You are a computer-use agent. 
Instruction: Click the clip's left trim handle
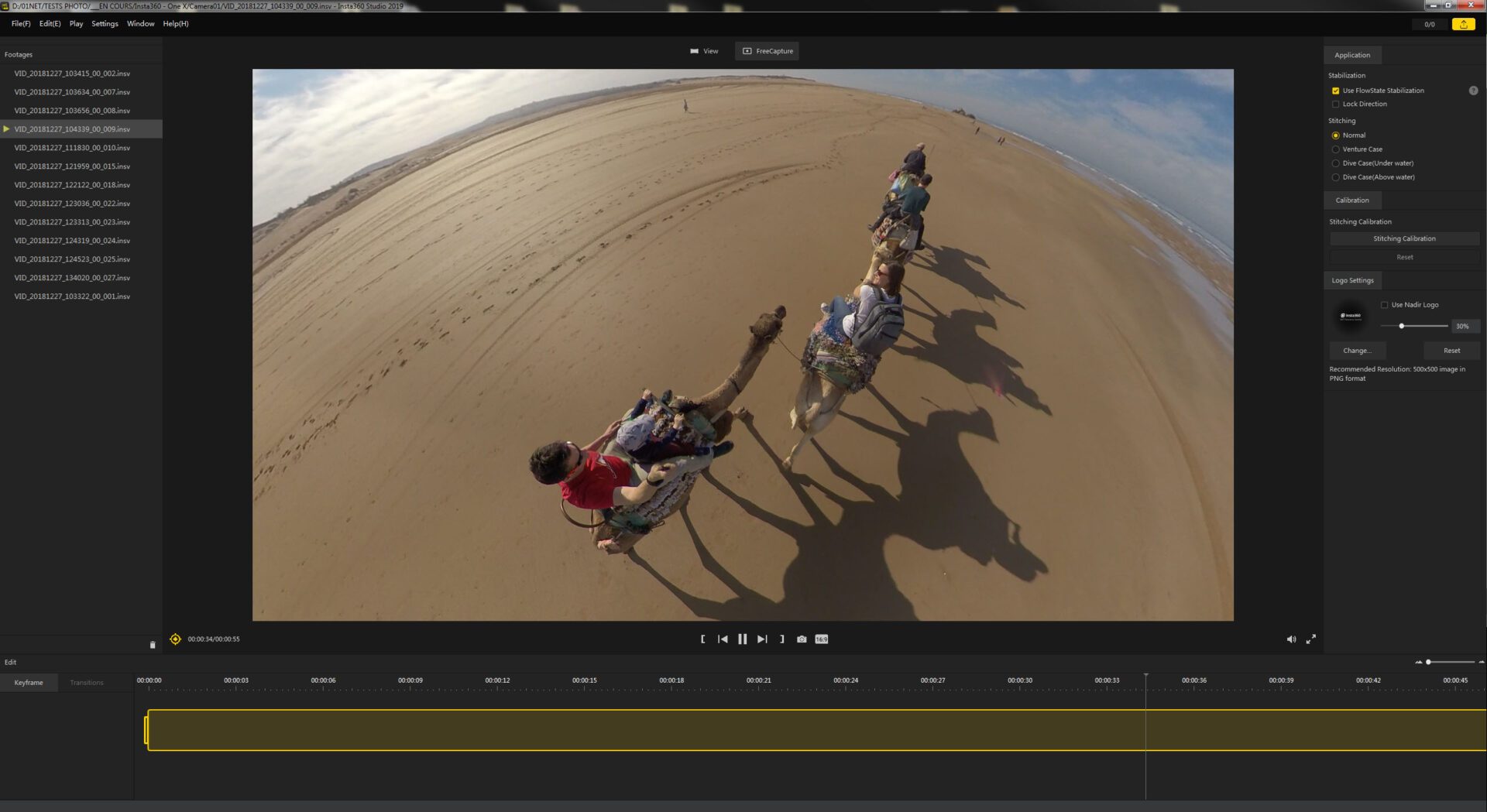click(x=146, y=731)
